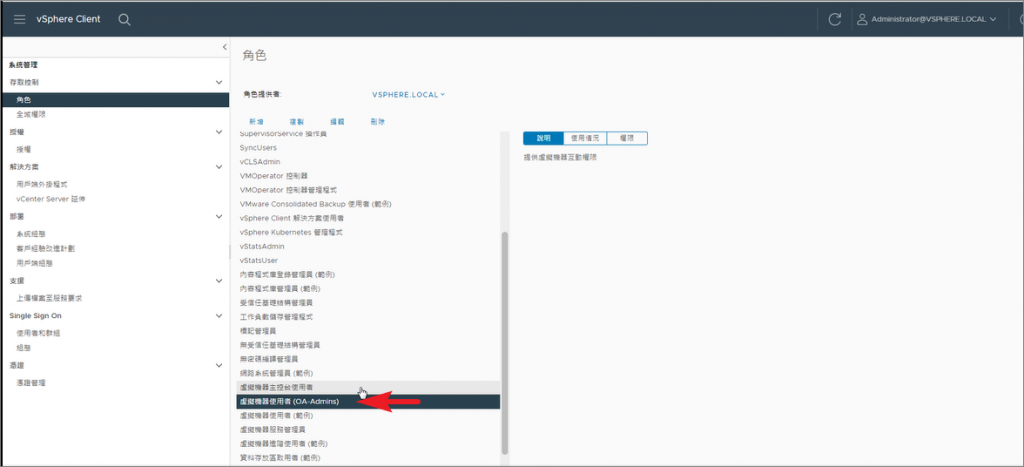This screenshot has width=1024, height=467.
Task: Click the 複製 role button
Action: tap(296, 122)
